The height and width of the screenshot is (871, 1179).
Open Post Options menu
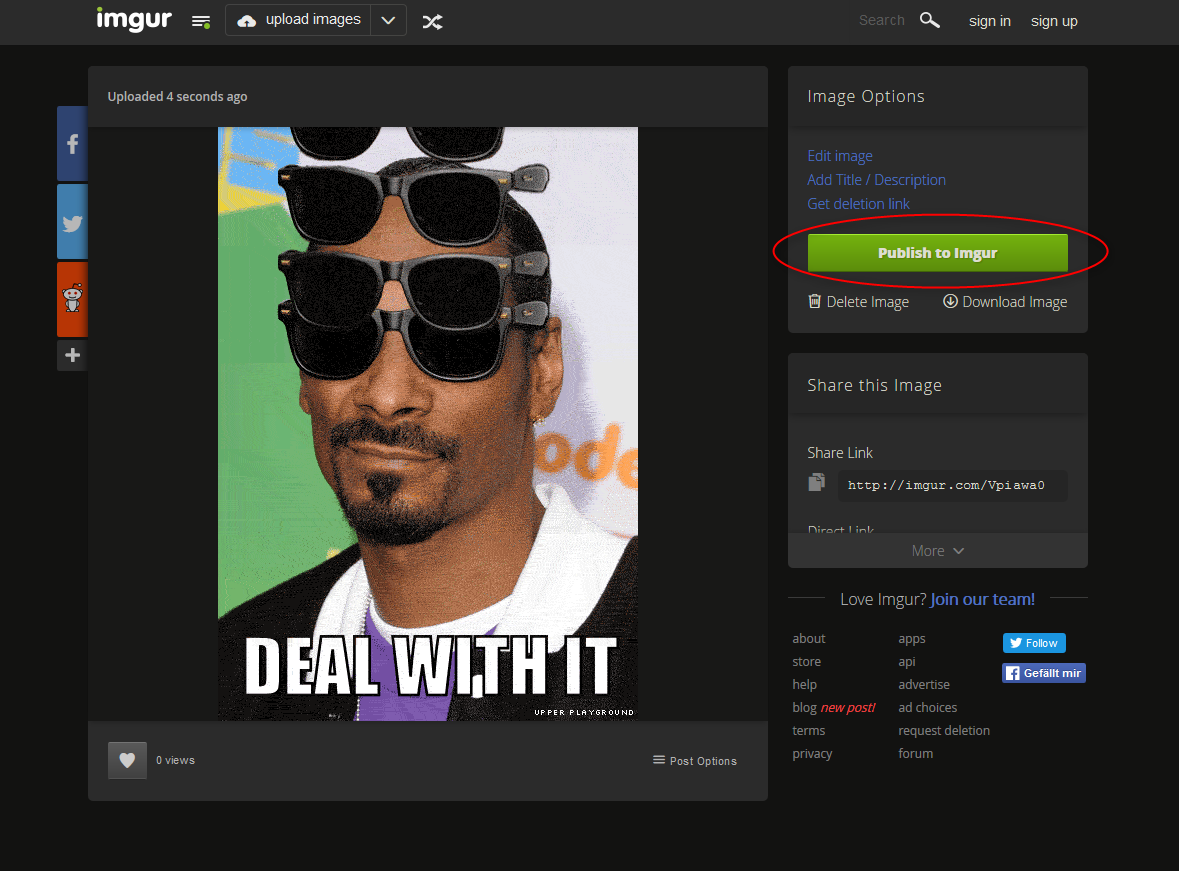pos(695,760)
